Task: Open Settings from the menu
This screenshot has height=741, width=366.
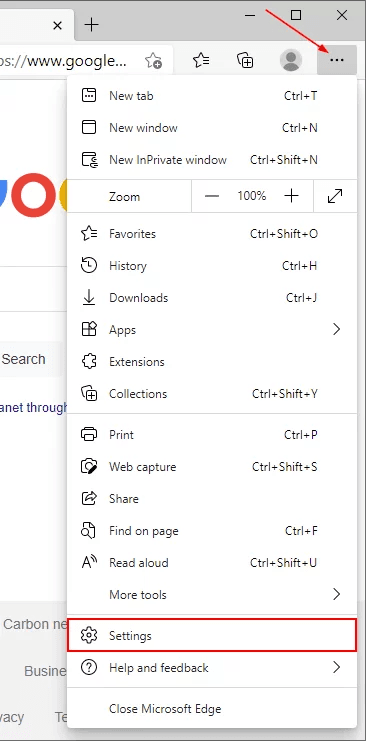Action: pyautogui.click(x=212, y=636)
